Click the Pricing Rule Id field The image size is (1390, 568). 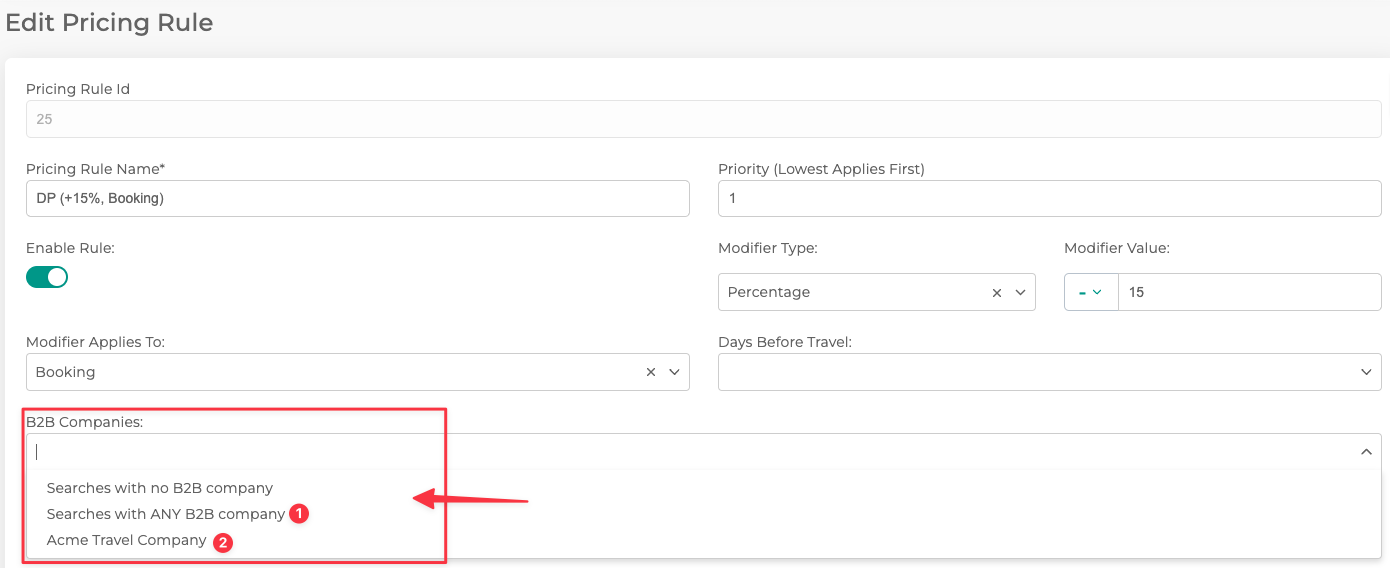tap(703, 119)
